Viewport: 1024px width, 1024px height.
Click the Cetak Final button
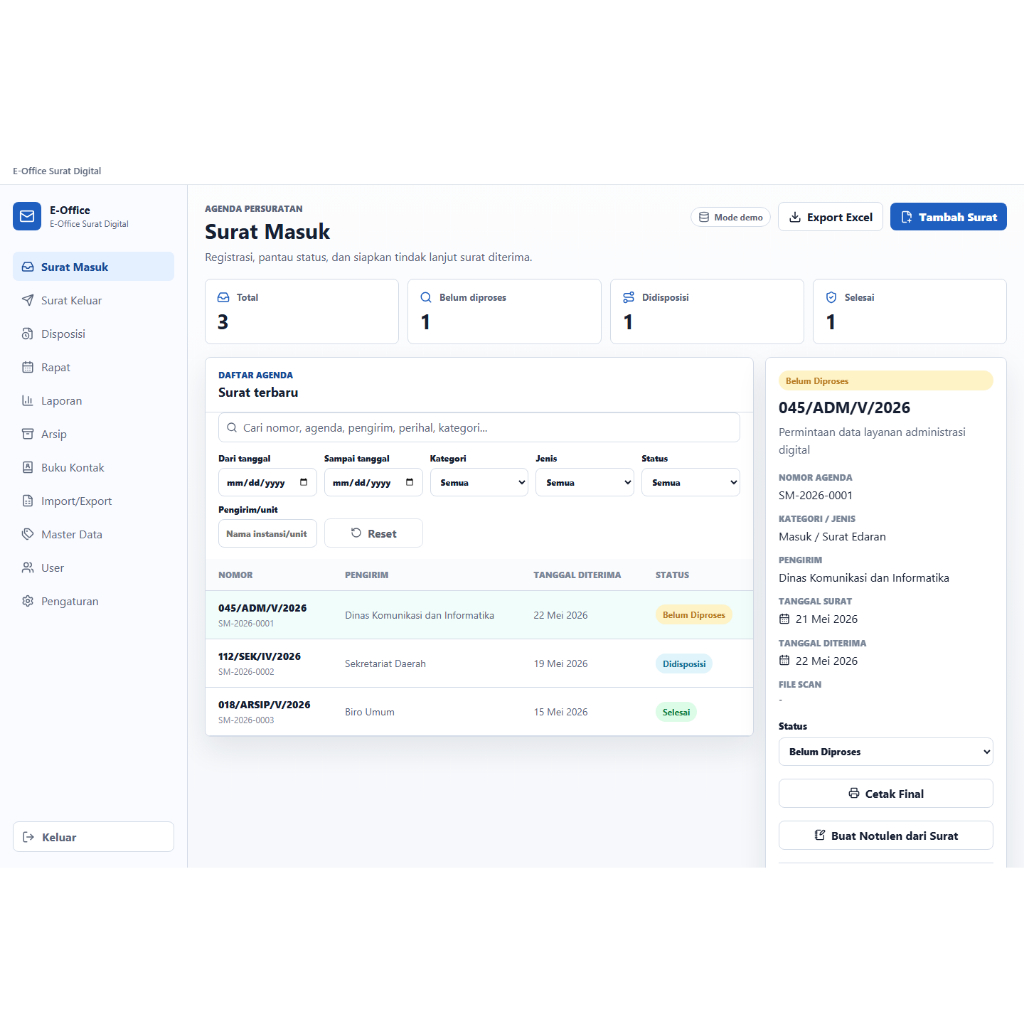pyautogui.click(x=886, y=793)
